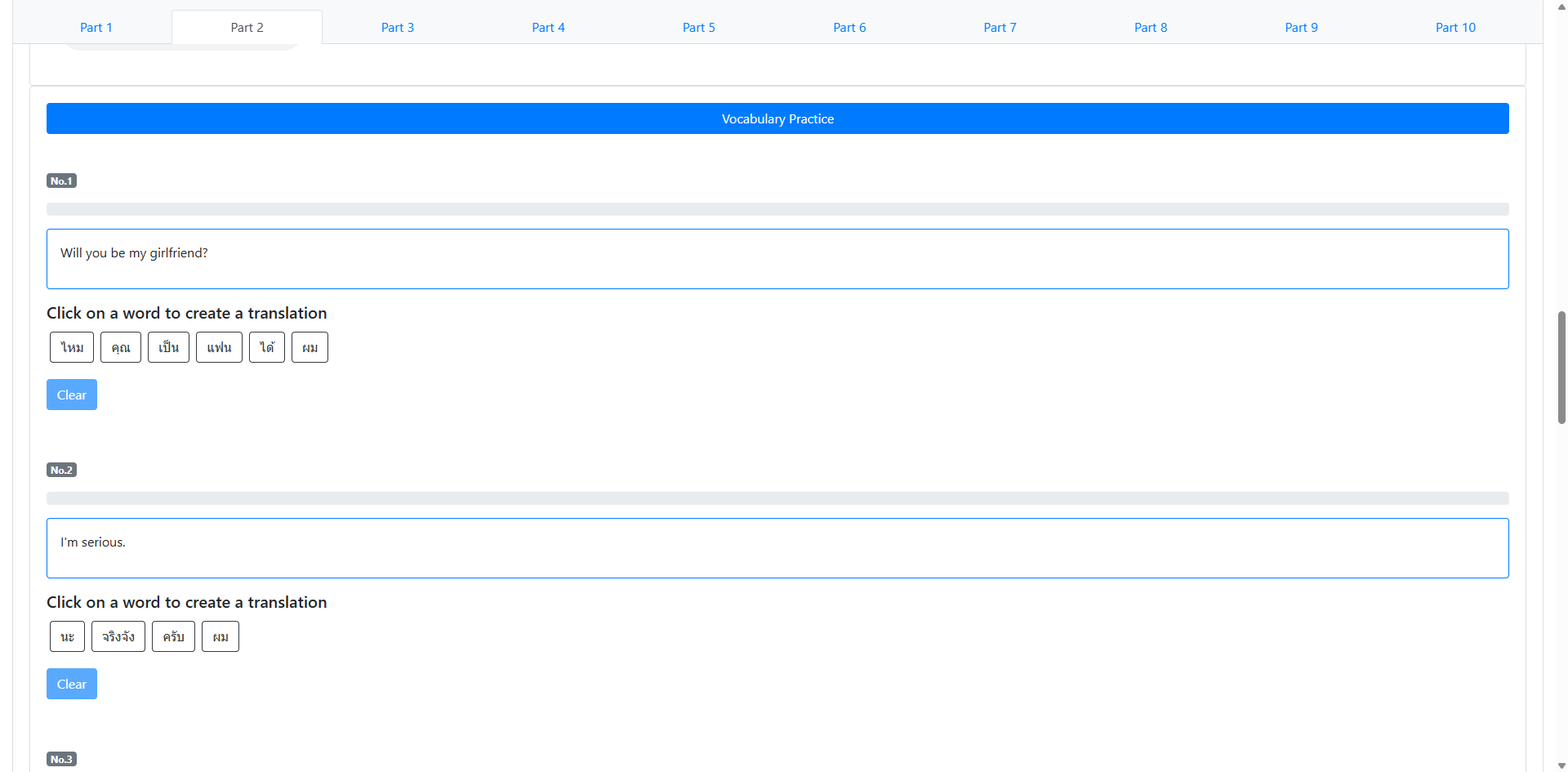Add the word แฟน to the translation
This screenshot has width=1568, height=772.
(219, 347)
